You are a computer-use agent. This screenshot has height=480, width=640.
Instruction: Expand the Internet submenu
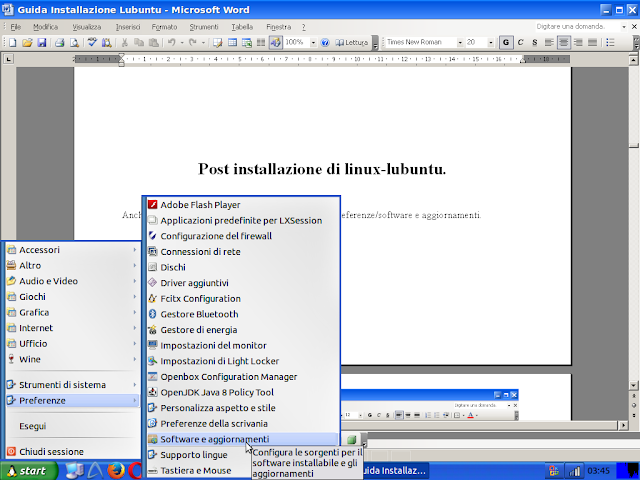(x=73, y=328)
